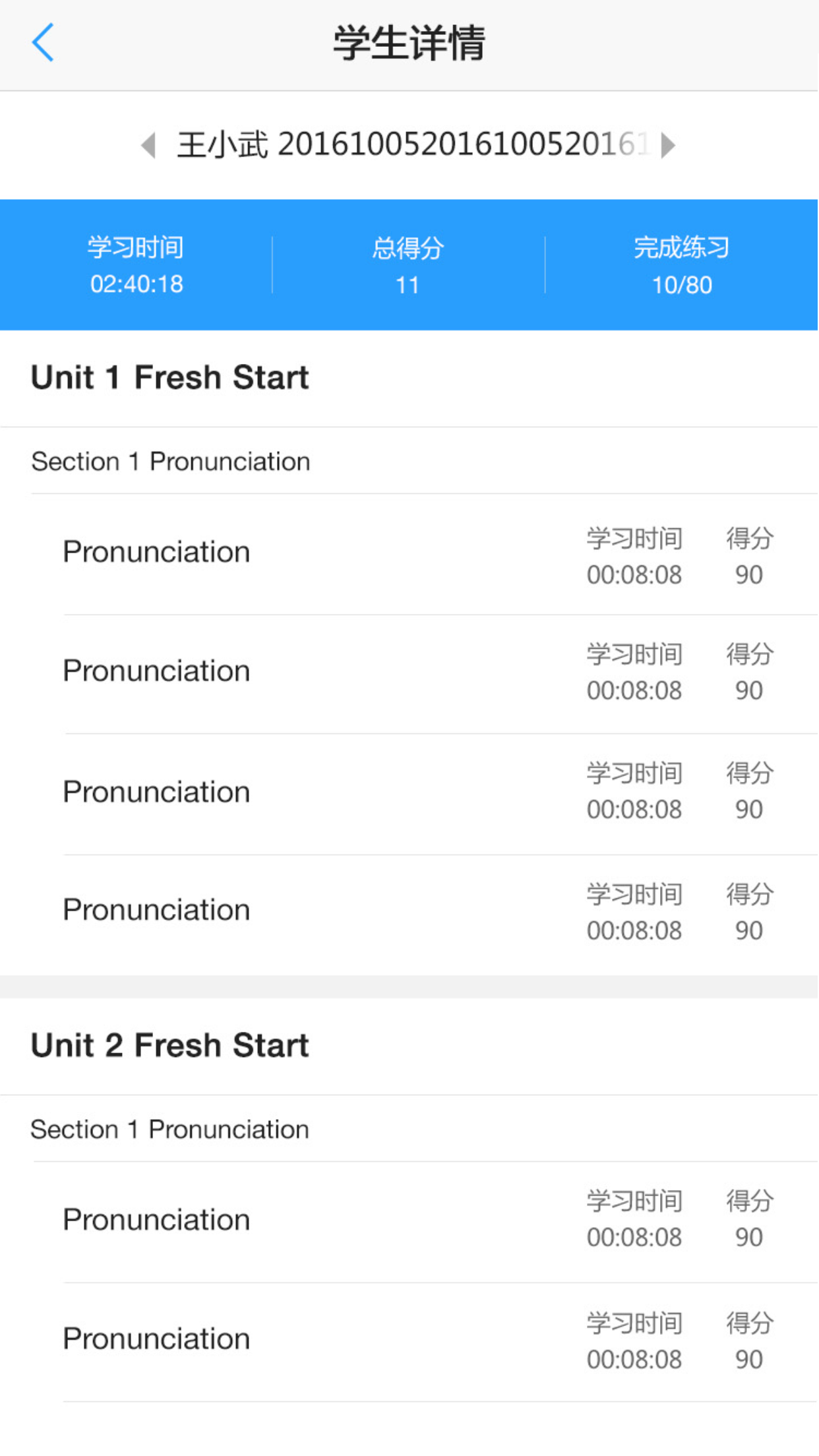Open the fourth Pronunciation exercise in Unit 1
This screenshot has height=1456, width=819.
[157, 910]
